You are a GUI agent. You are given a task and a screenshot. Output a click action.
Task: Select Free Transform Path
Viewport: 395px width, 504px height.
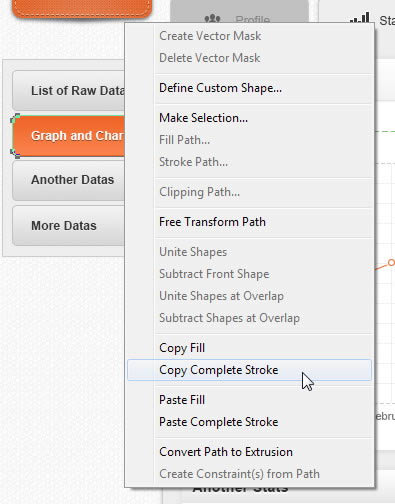tap(249, 222)
